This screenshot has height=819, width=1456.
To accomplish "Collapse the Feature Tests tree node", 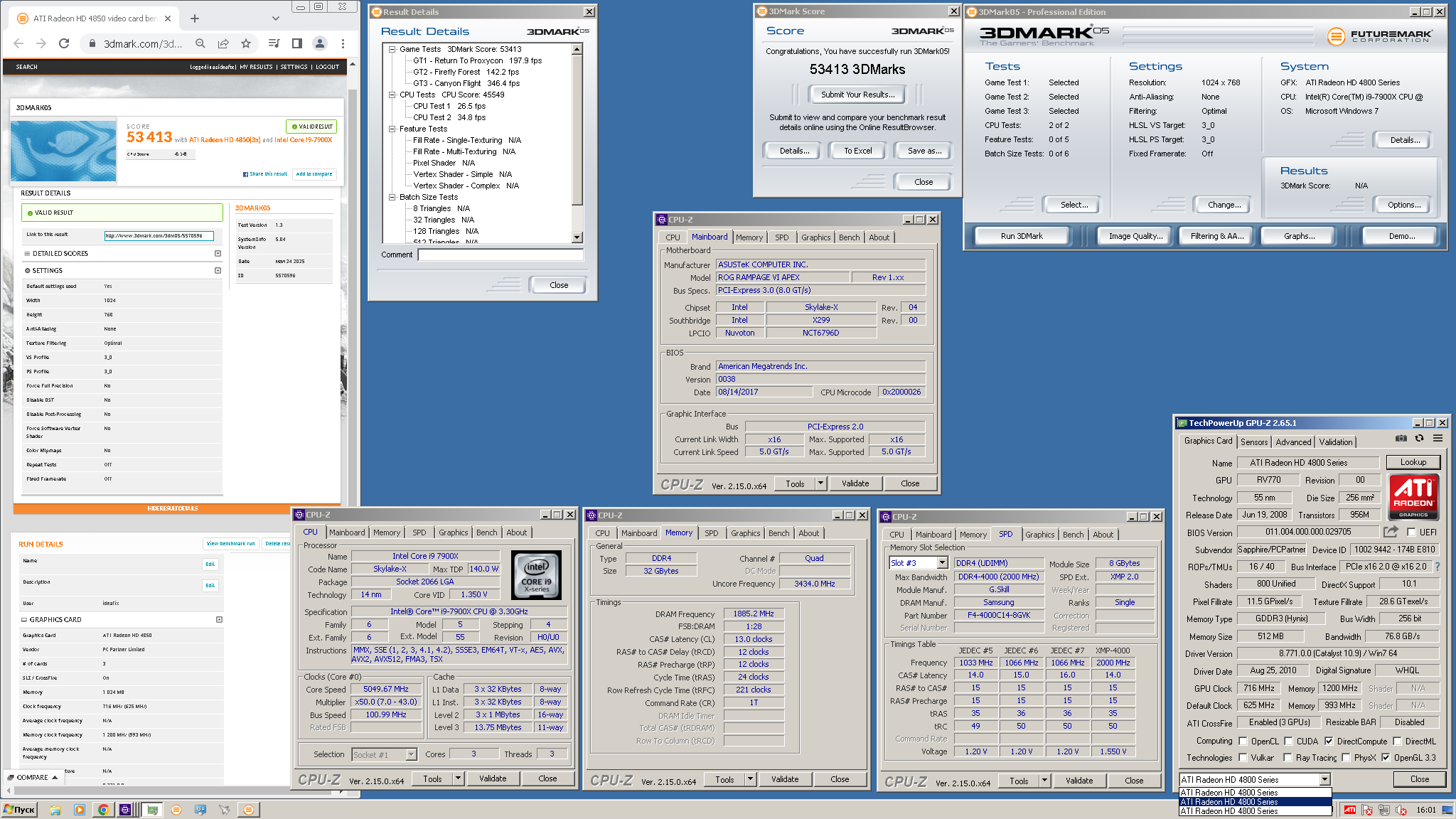I will pyautogui.click(x=392, y=129).
